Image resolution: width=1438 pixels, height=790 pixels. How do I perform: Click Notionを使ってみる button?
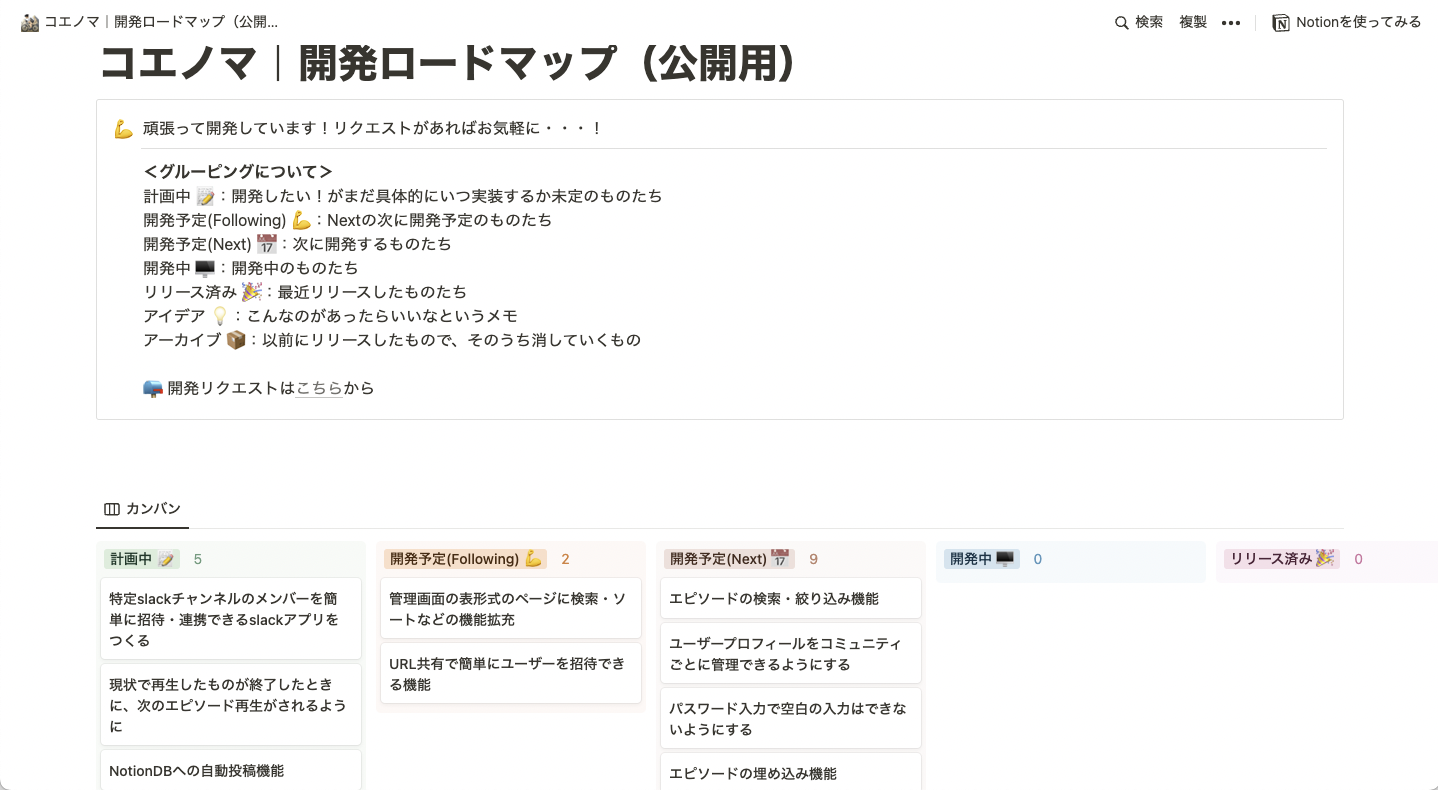pyautogui.click(x=1347, y=22)
